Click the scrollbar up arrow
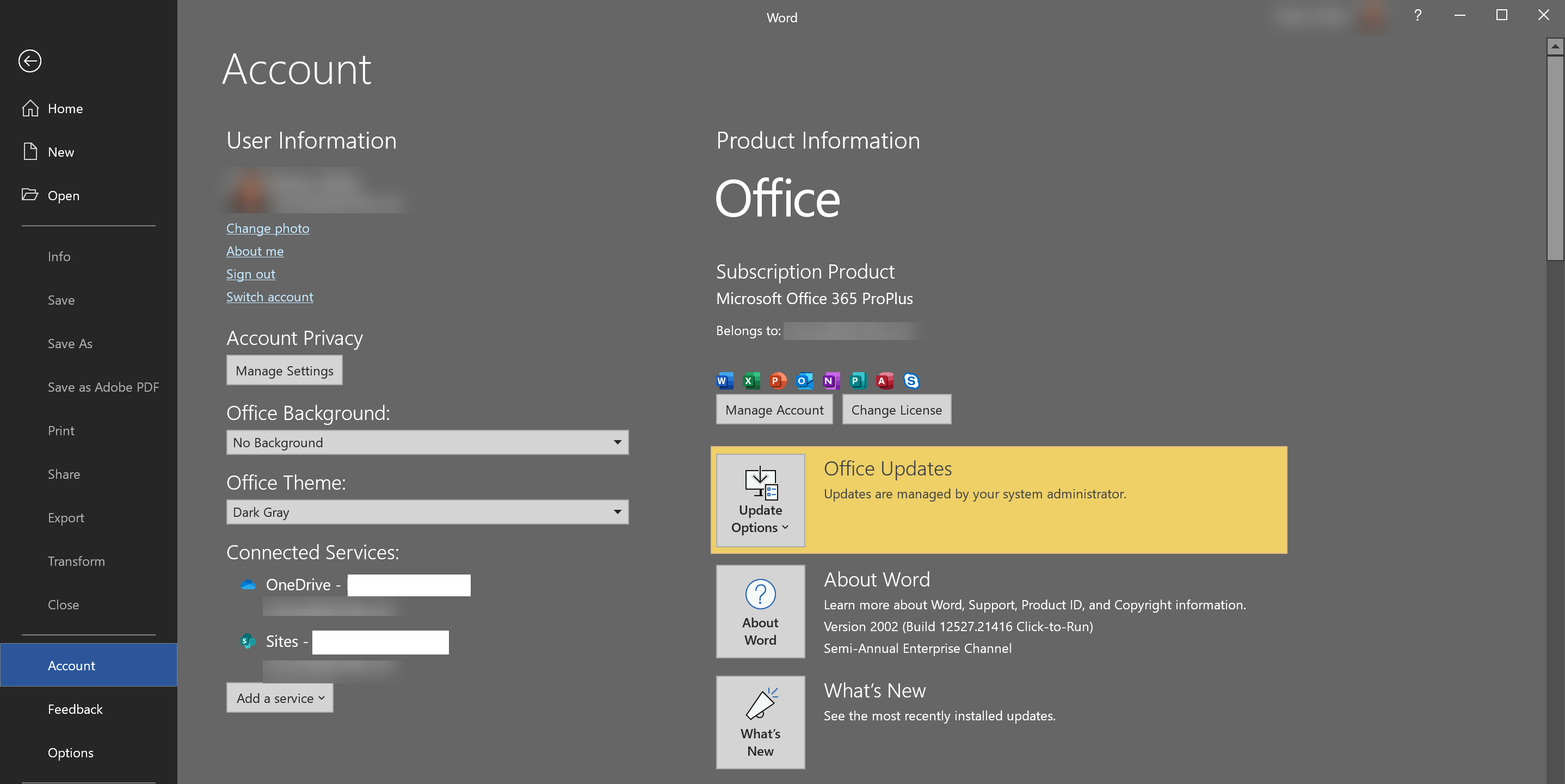Viewport: 1565px width, 784px height. (x=1555, y=46)
